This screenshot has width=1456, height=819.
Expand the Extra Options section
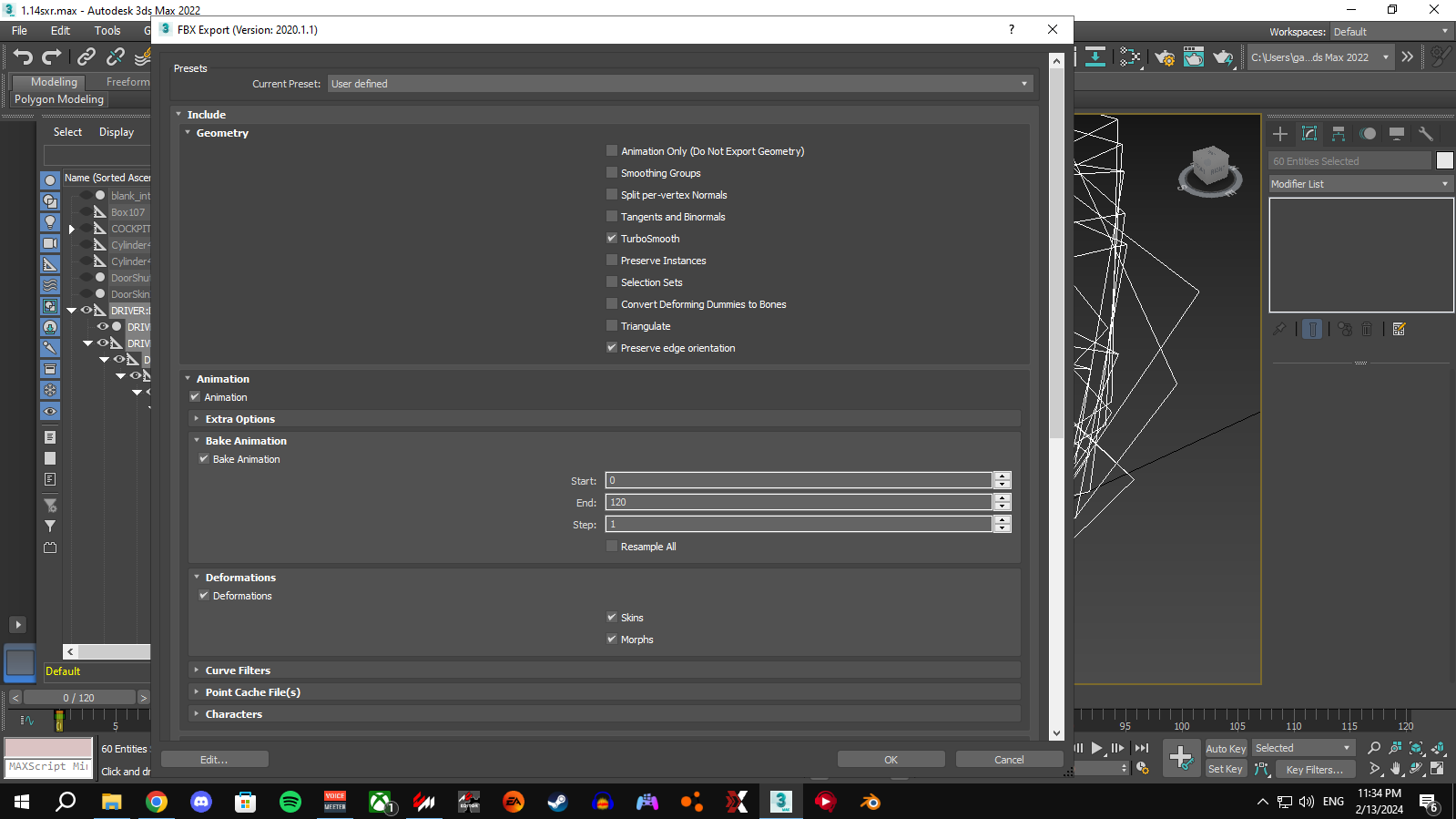197,419
